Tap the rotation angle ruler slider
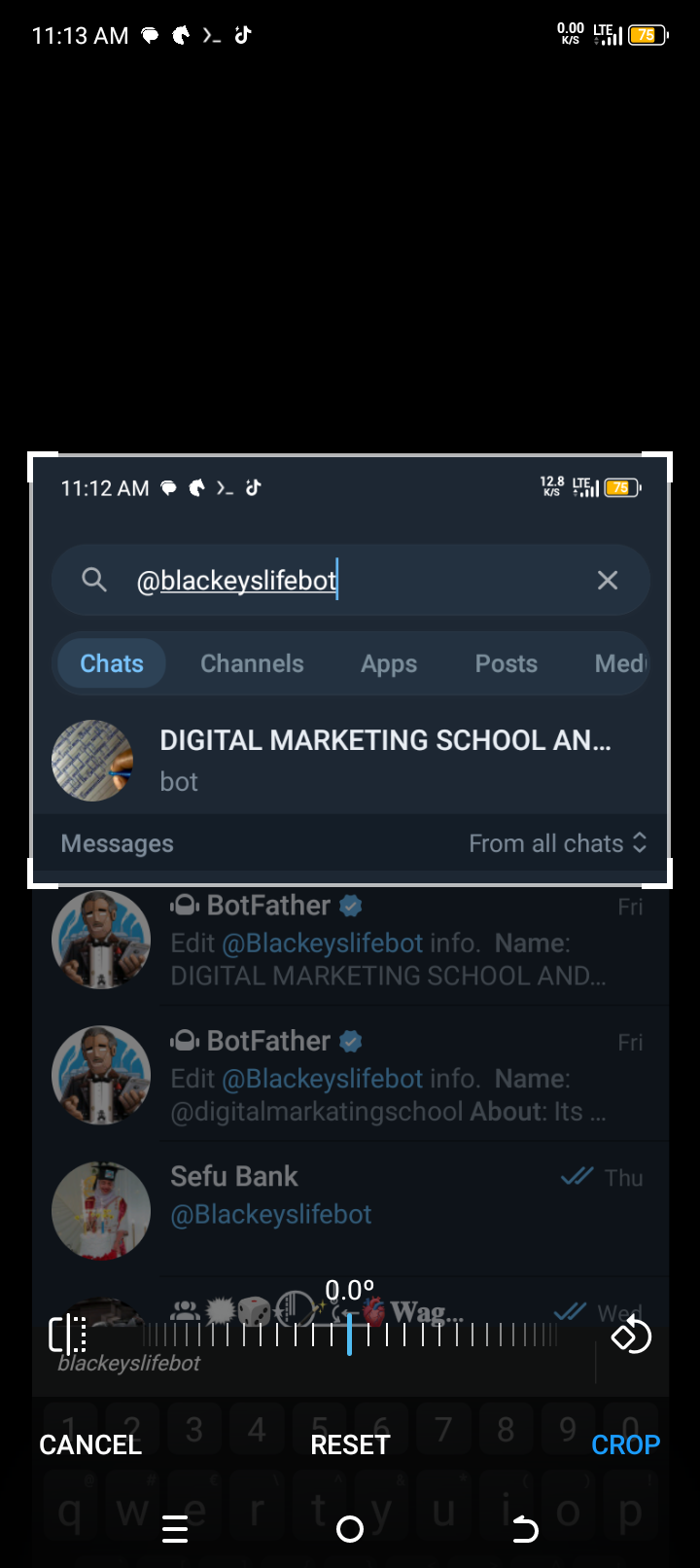The height and width of the screenshot is (1568, 700). click(x=350, y=1335)
